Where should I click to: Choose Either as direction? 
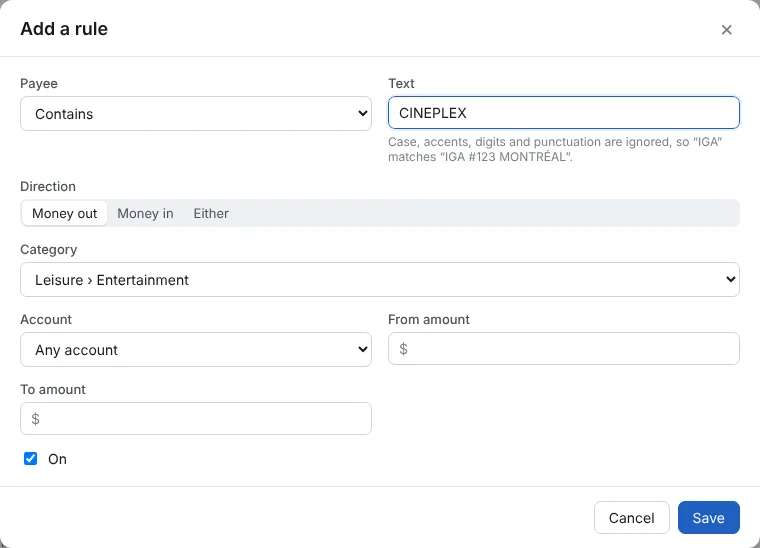pyautogui.click(x=211, y=213)
